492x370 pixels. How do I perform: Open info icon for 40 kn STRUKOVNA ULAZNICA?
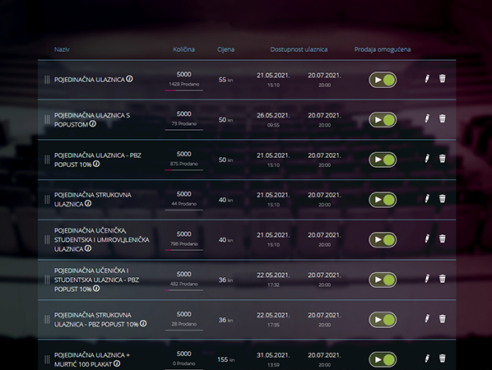point(88,203)
